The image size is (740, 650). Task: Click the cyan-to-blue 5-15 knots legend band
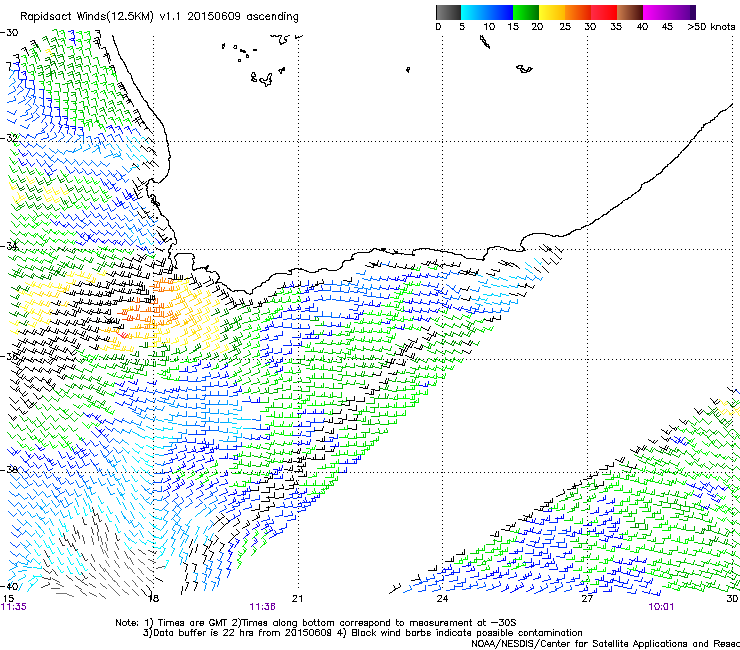(x=487, y=12)
